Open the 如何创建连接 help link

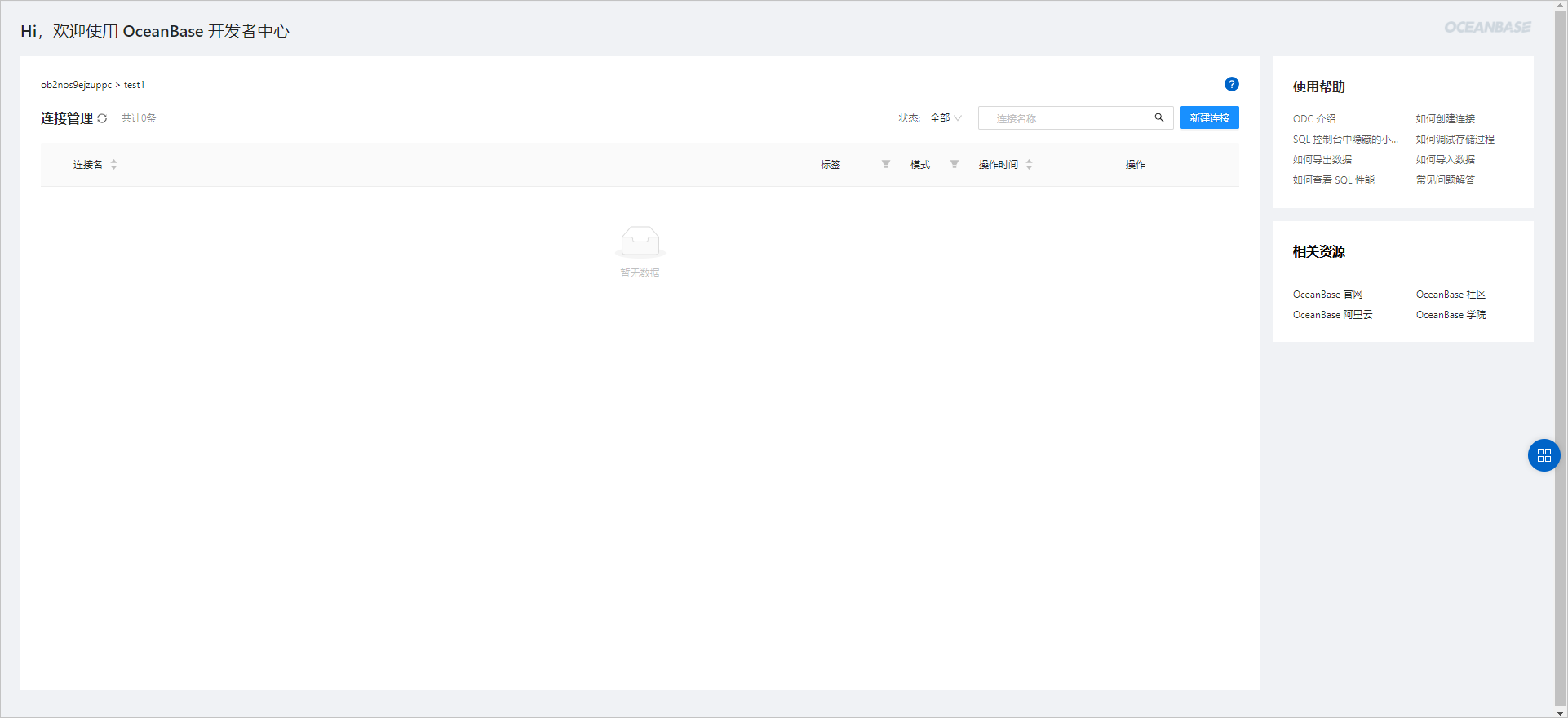pos(1445,119)
